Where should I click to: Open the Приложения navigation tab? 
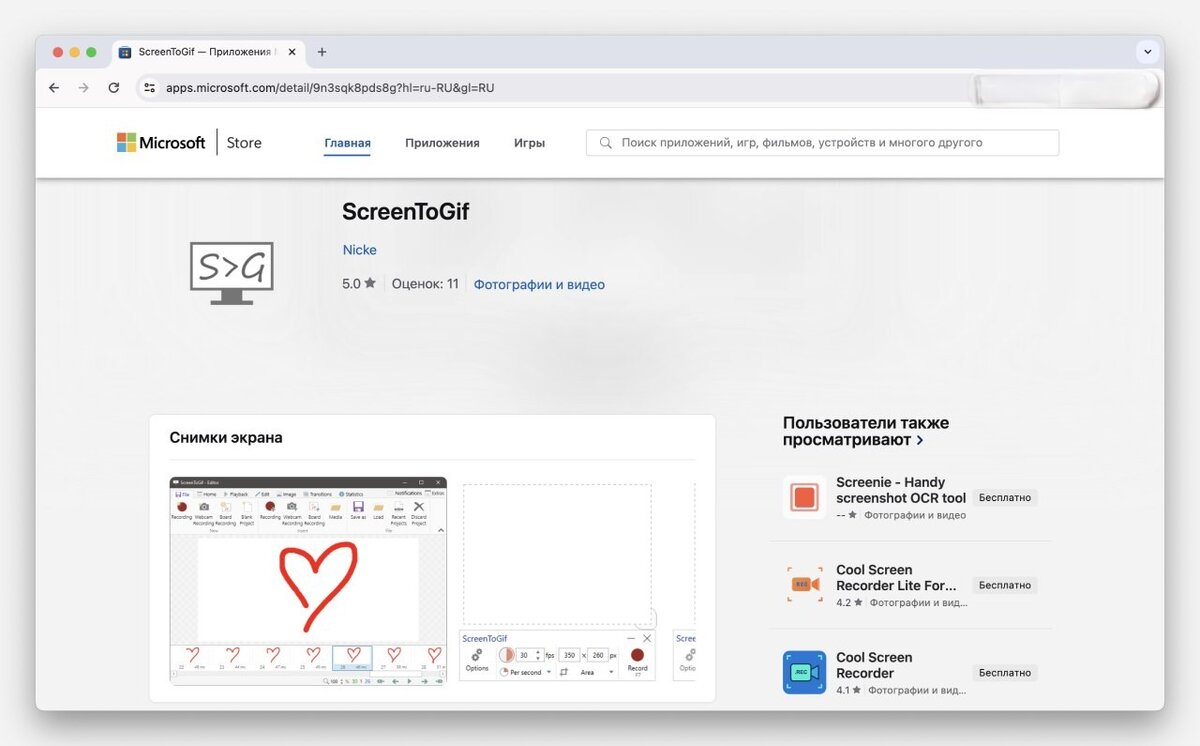442,143
